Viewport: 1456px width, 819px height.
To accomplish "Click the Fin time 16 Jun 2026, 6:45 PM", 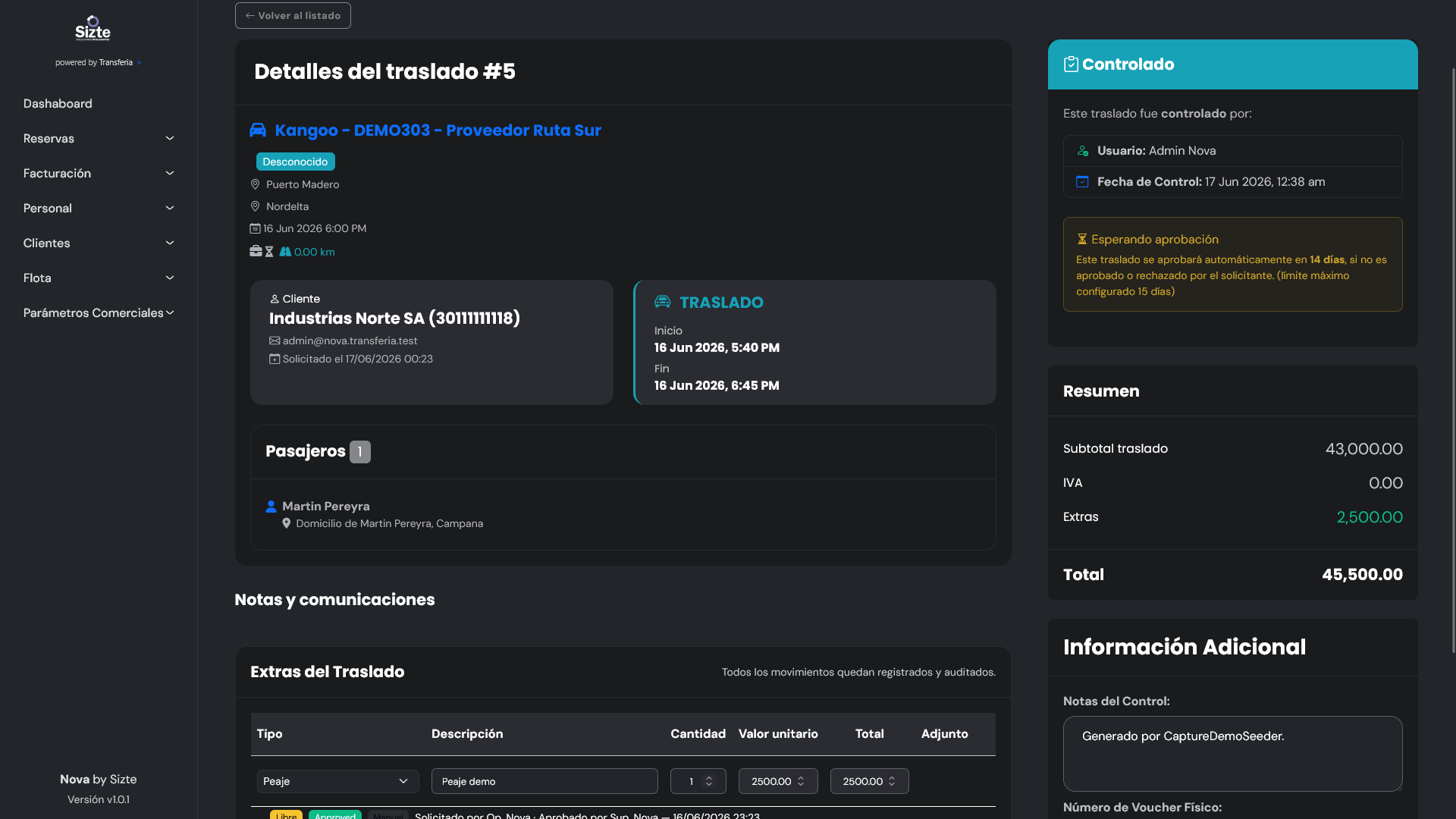I will click(x=717, y=385).
